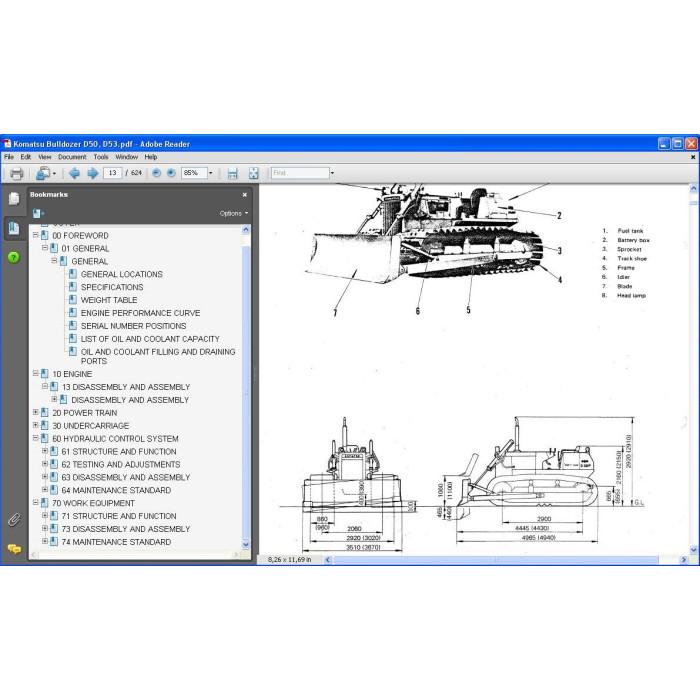Open the green help sidebar icon
The image size is (700, 700).
coord(14,257)
